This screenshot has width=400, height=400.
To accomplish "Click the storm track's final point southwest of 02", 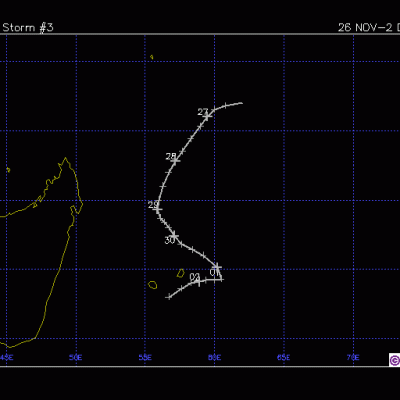I will pos(169,297).
